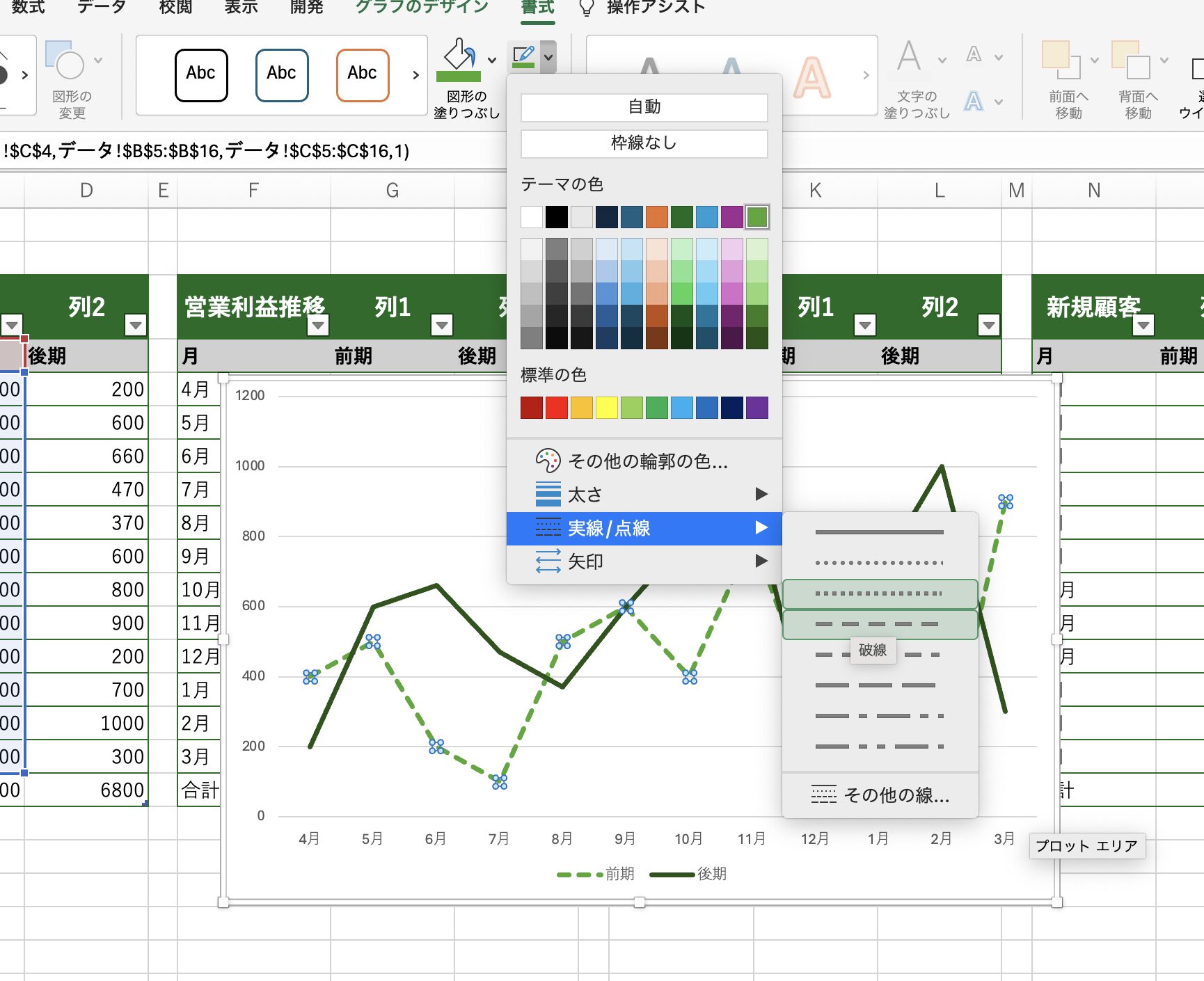Select 自動 automatic outline color
The image size is (1204, 981).
(644, 107)
